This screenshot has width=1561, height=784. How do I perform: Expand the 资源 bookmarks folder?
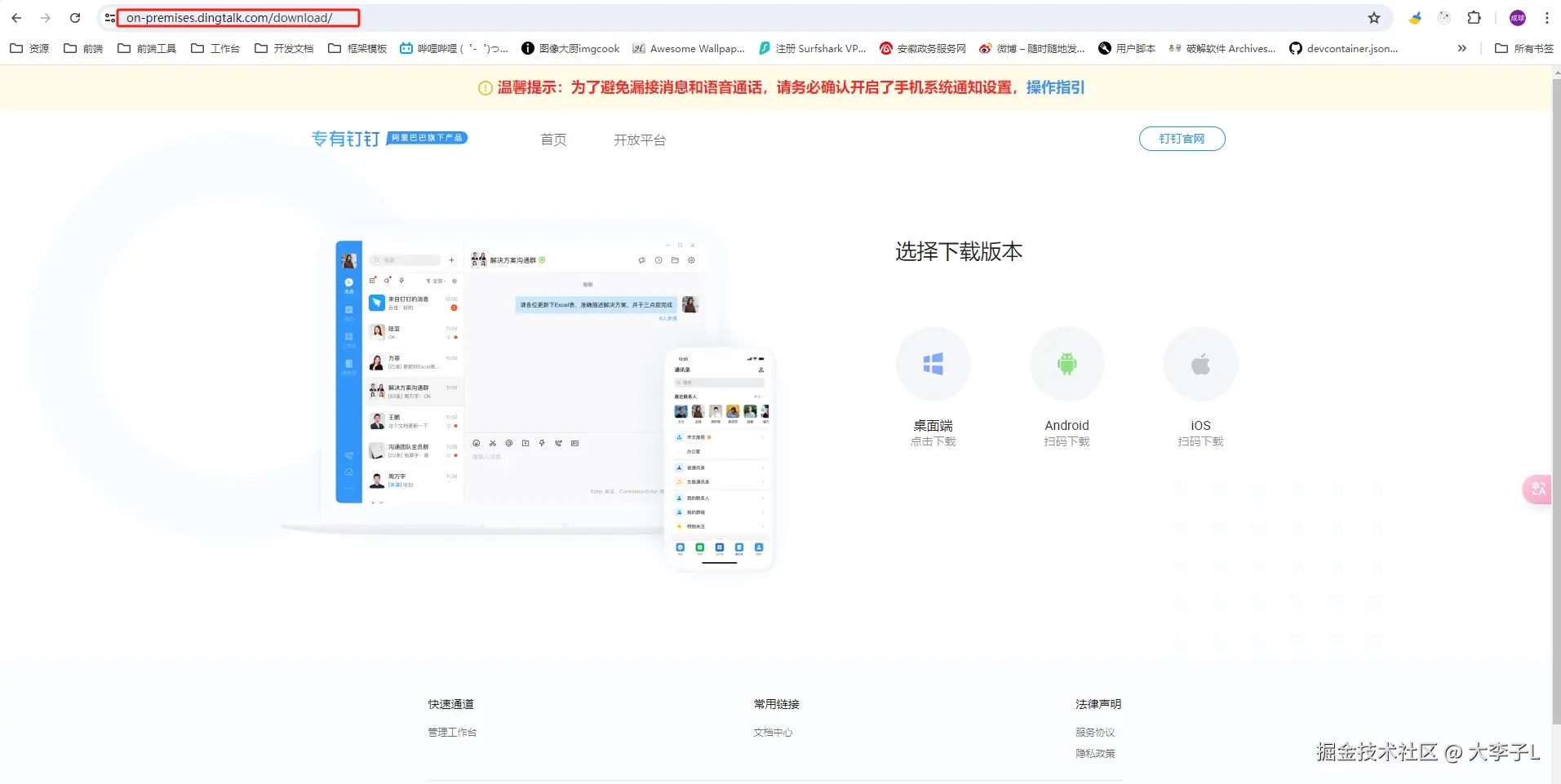(29, 48)
